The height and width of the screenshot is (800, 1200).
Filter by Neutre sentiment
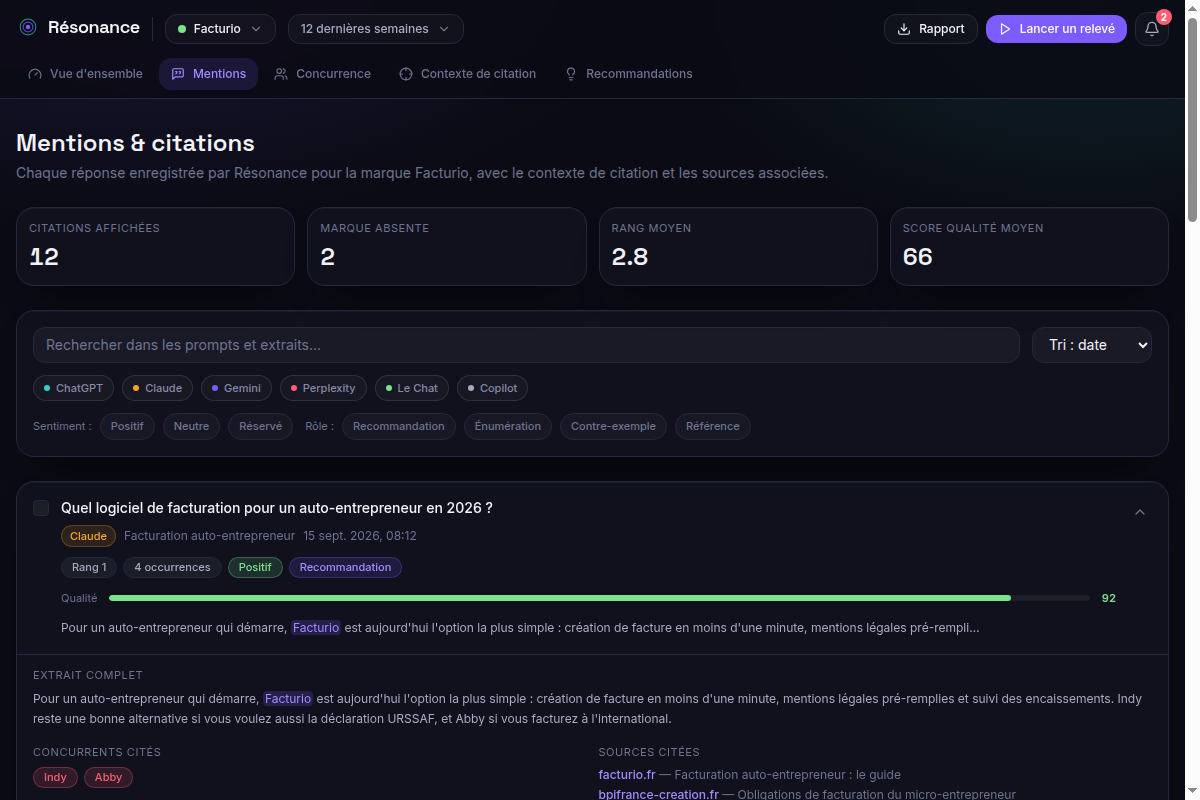point(191,426)
